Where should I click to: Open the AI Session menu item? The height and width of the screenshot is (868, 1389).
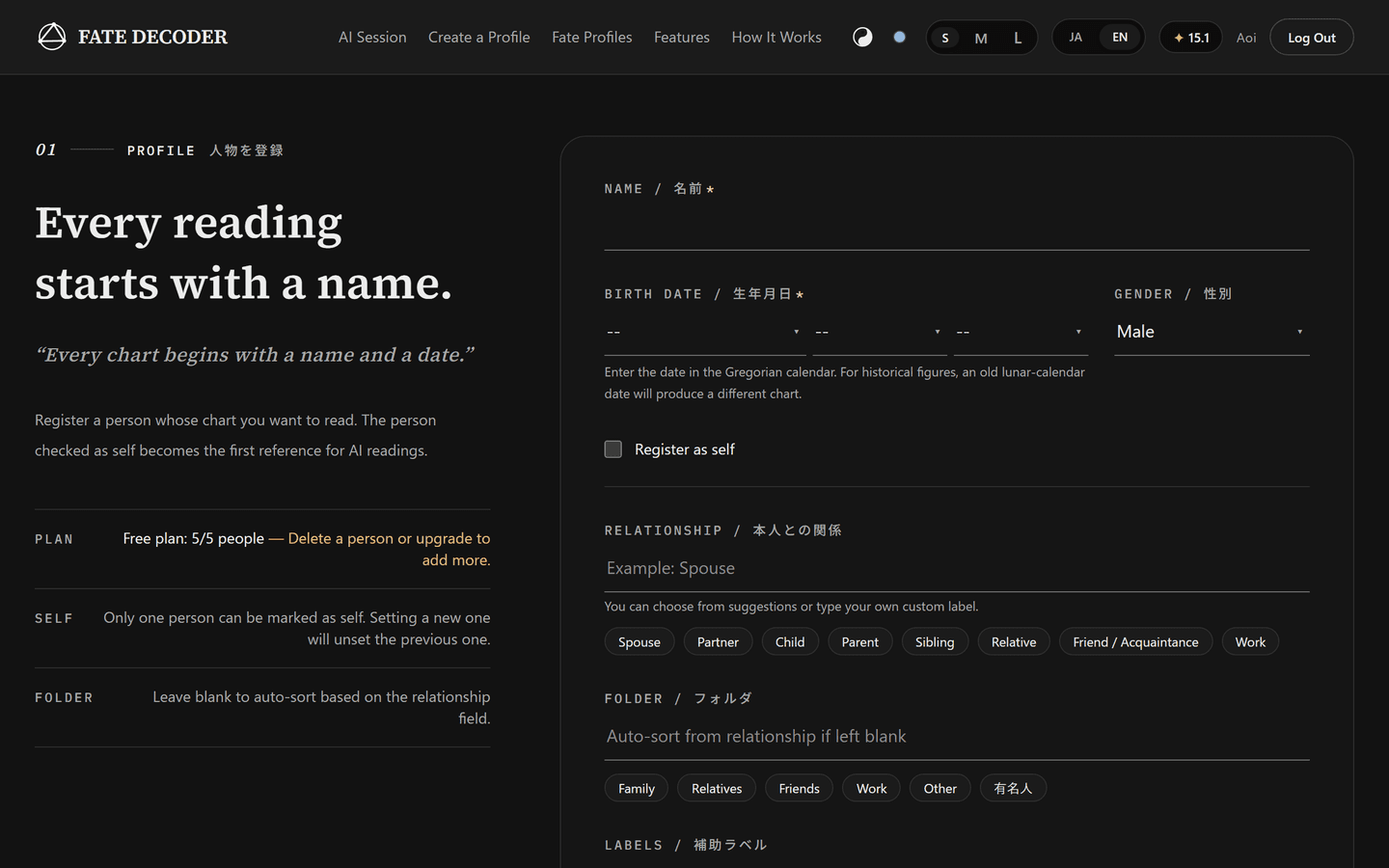(x=372, y=37)
